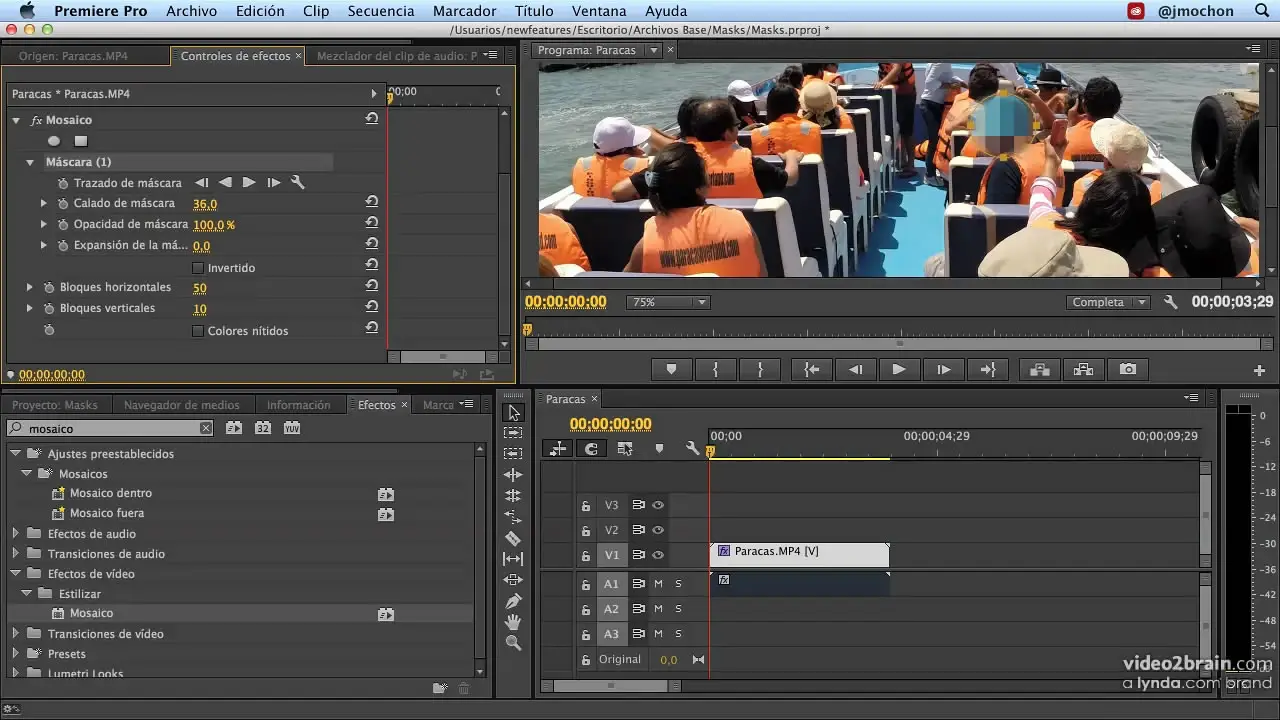Switch to the Navegador de medios tab
The height and width of the screenshot is (720, 1280).
click(x=181, y=405)
